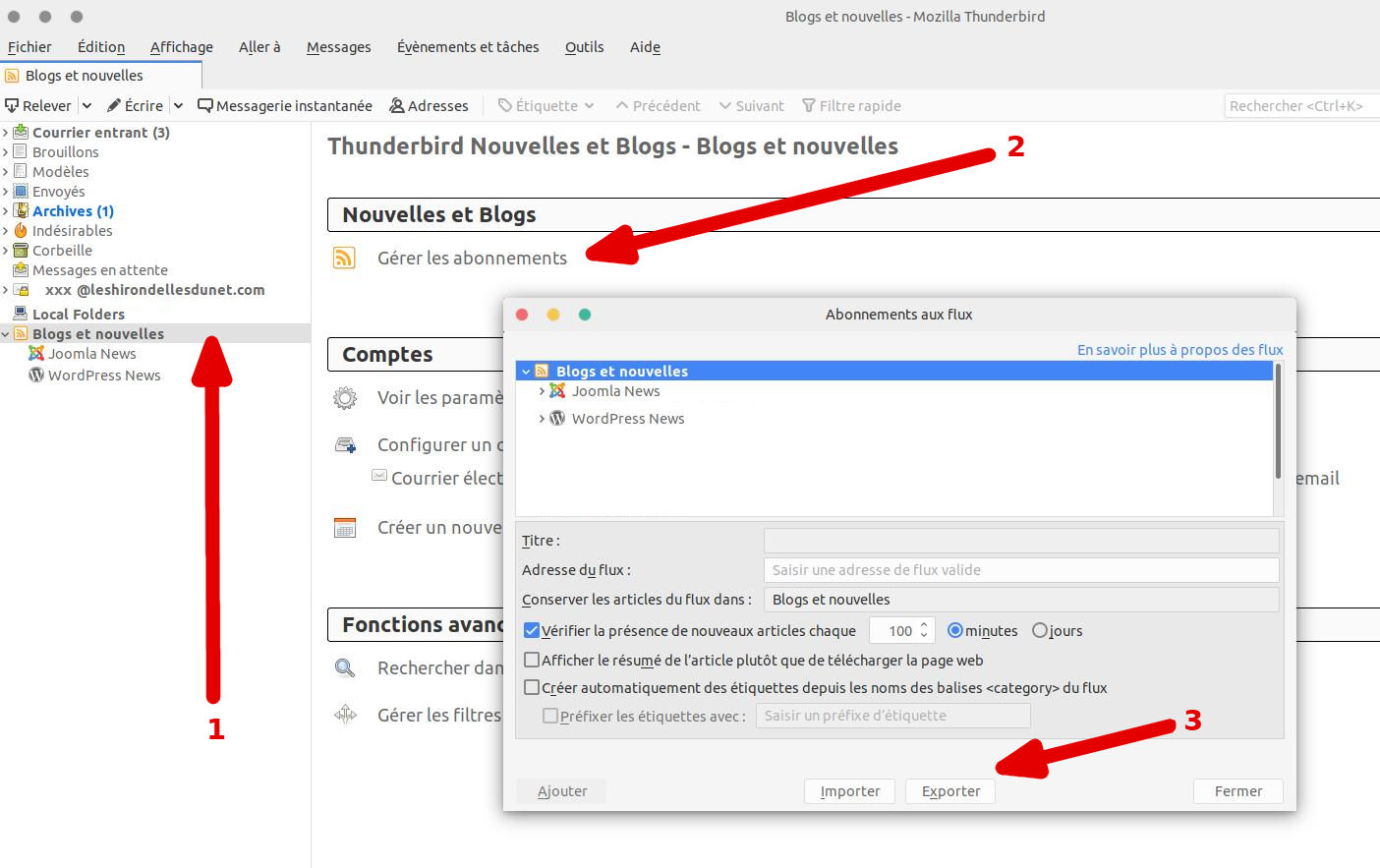Click the Rechercher search box
Viewport: 1380px width, 868px height.
click(x=1301, y=105)
